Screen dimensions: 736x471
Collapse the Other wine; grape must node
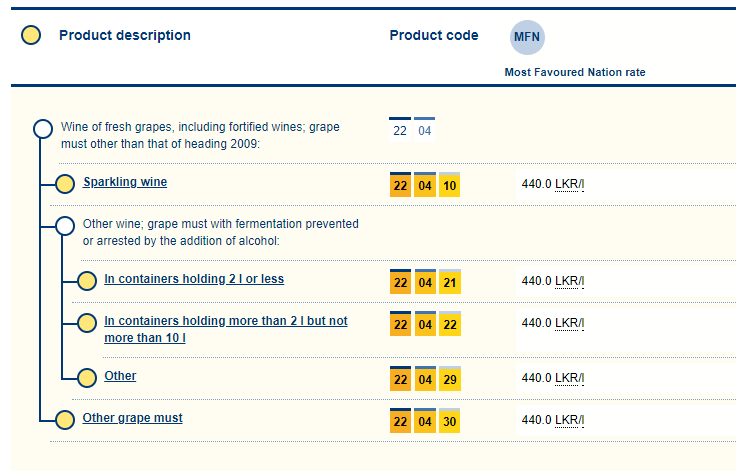(x=65, y=226)
